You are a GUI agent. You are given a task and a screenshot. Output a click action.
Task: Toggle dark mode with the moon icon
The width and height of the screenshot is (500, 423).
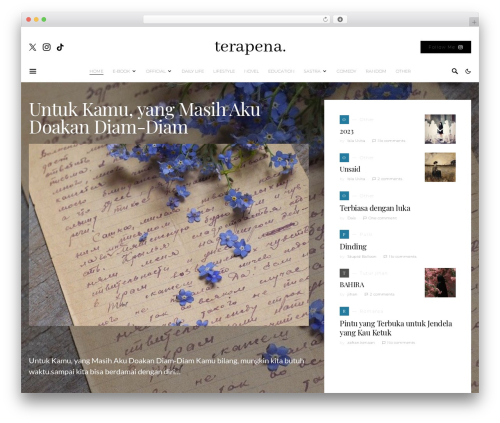point(468,71)
